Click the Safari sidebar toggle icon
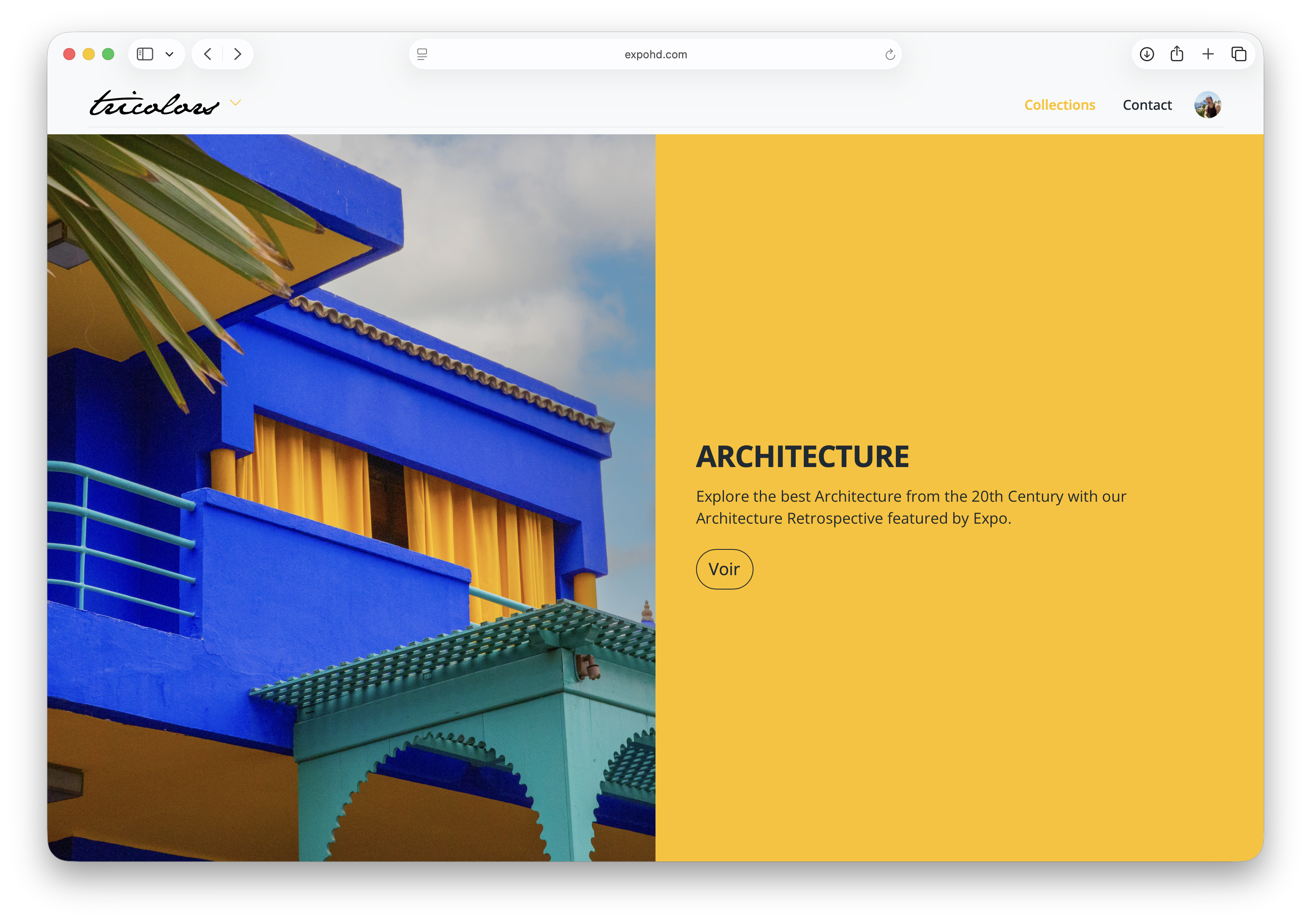 point(145,54)
